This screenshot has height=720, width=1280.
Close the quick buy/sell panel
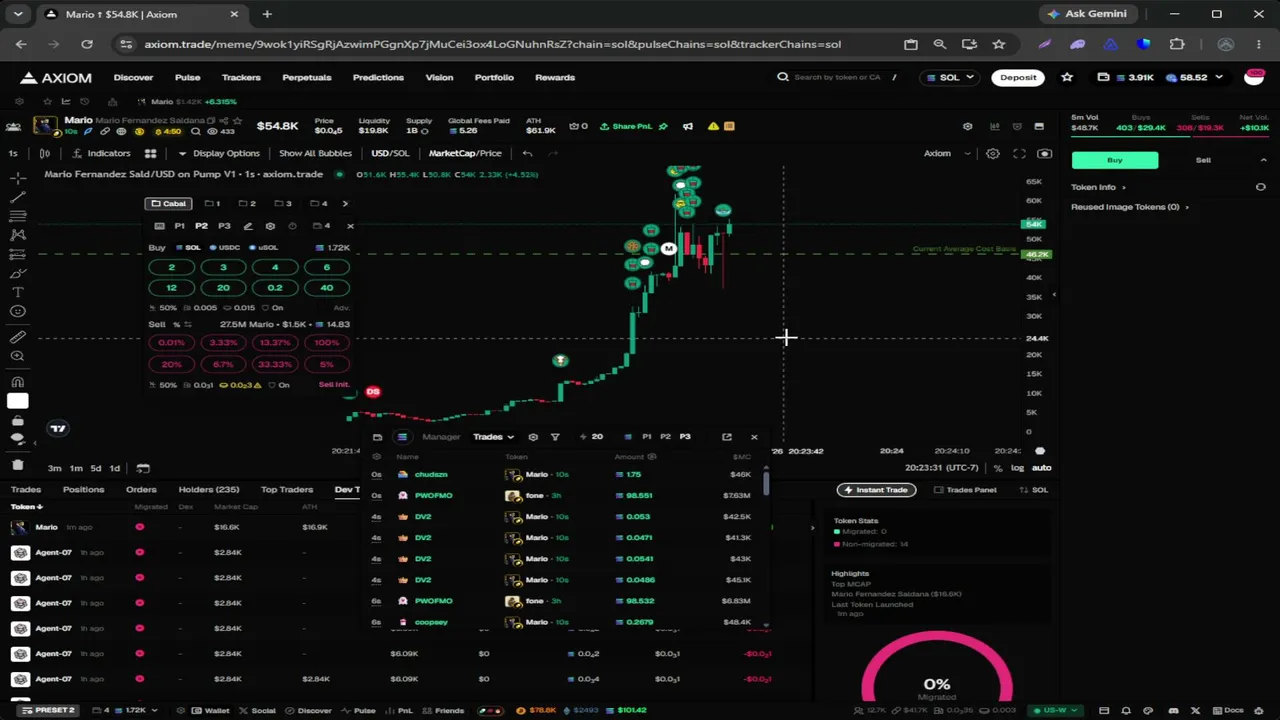tap(350, 226)
